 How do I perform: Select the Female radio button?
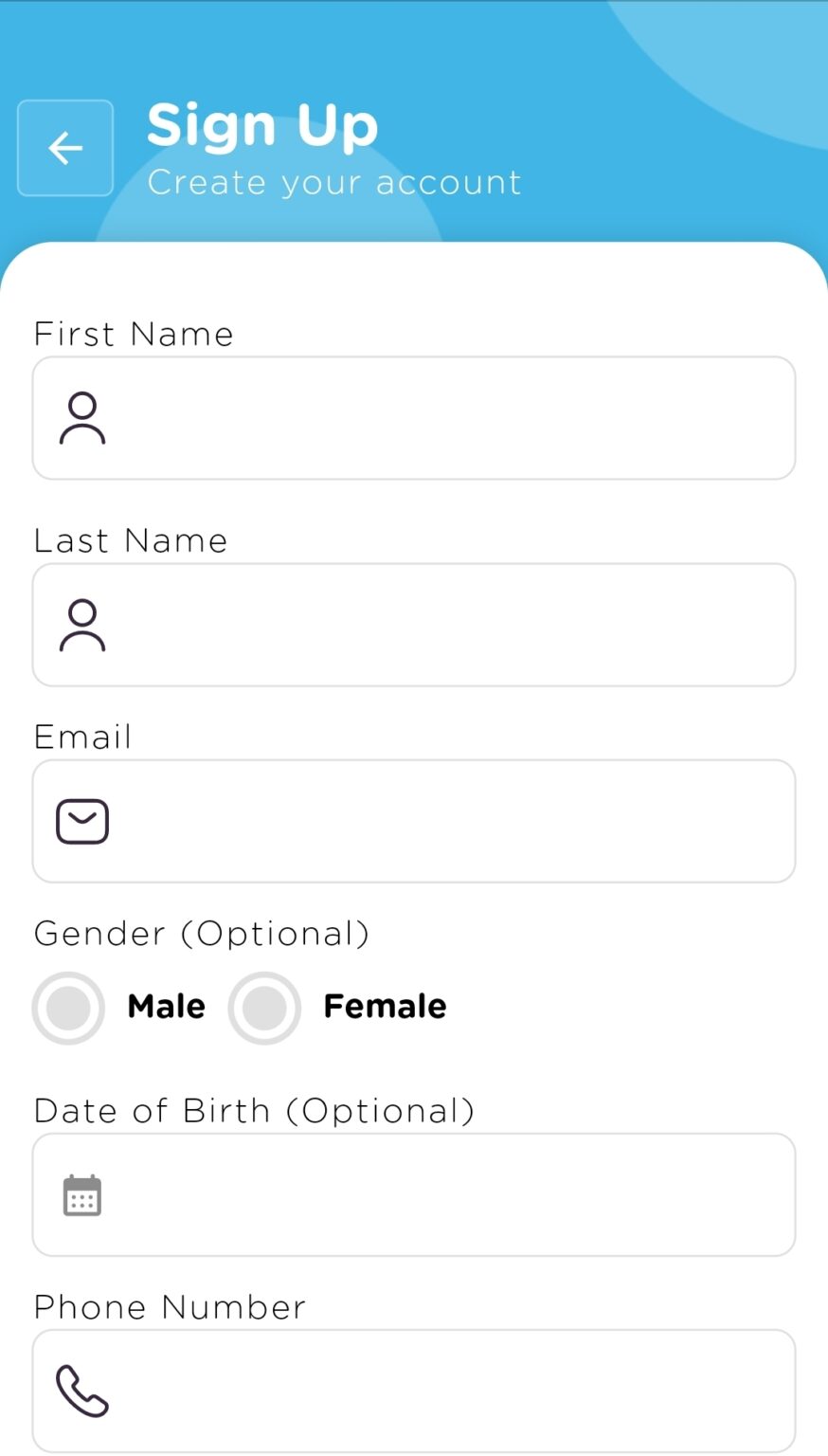click(264, 1008)
